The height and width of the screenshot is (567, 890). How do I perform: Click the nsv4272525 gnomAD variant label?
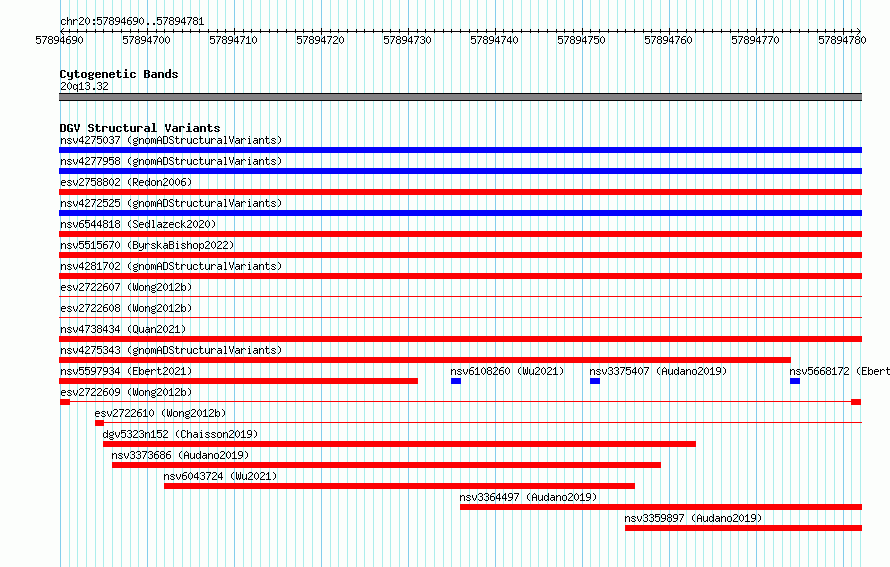coord(171,203)
